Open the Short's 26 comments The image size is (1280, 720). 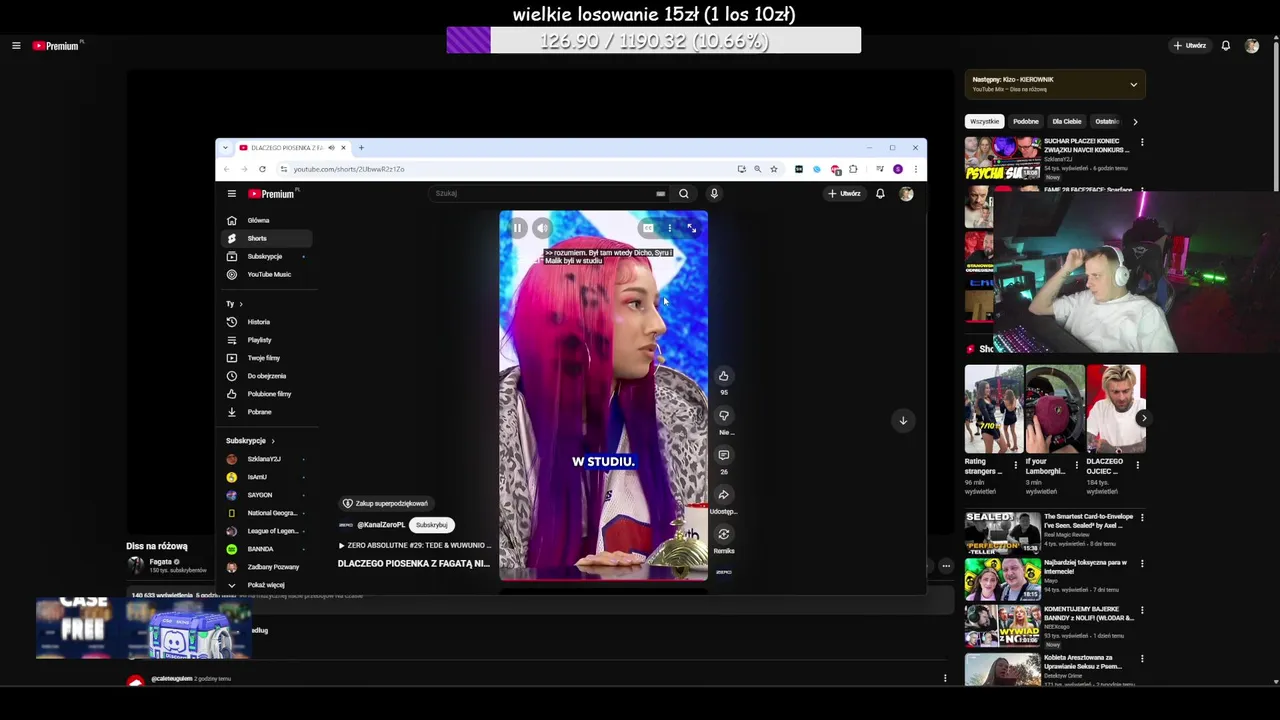coord(724,455)
